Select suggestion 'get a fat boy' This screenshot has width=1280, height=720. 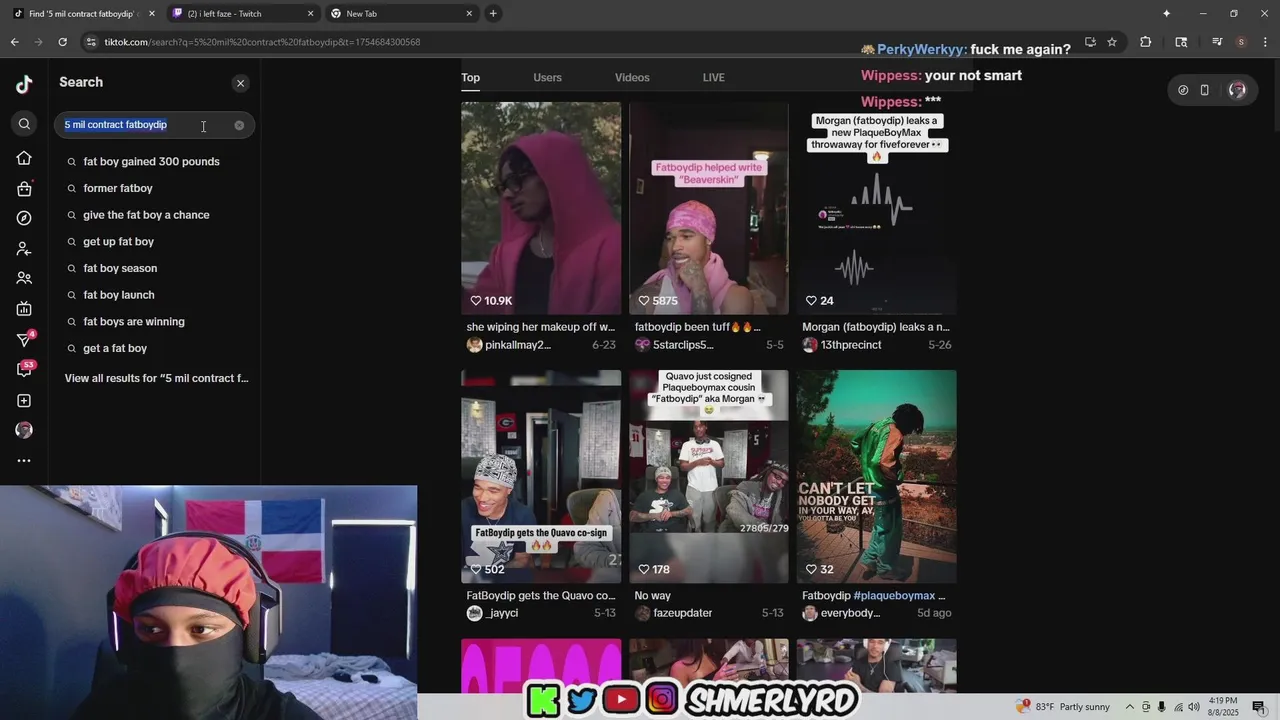point(115,348)
